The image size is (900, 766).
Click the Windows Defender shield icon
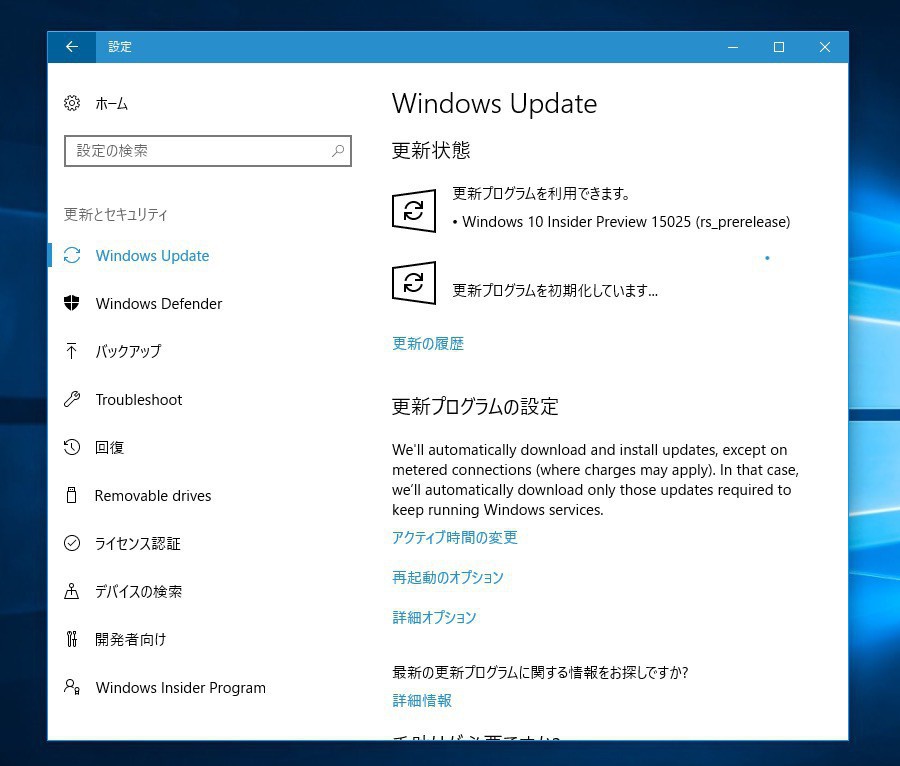pos(72,303)
